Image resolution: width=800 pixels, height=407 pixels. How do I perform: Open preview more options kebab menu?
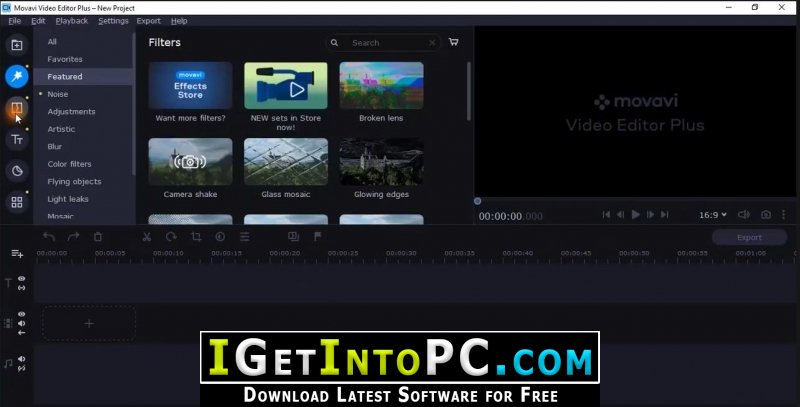coord(784,215)
